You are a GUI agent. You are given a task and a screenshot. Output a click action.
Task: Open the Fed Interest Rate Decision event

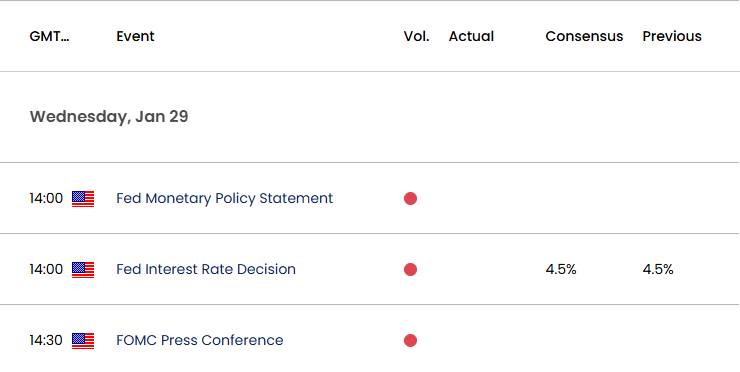click(x=206, y=269)
